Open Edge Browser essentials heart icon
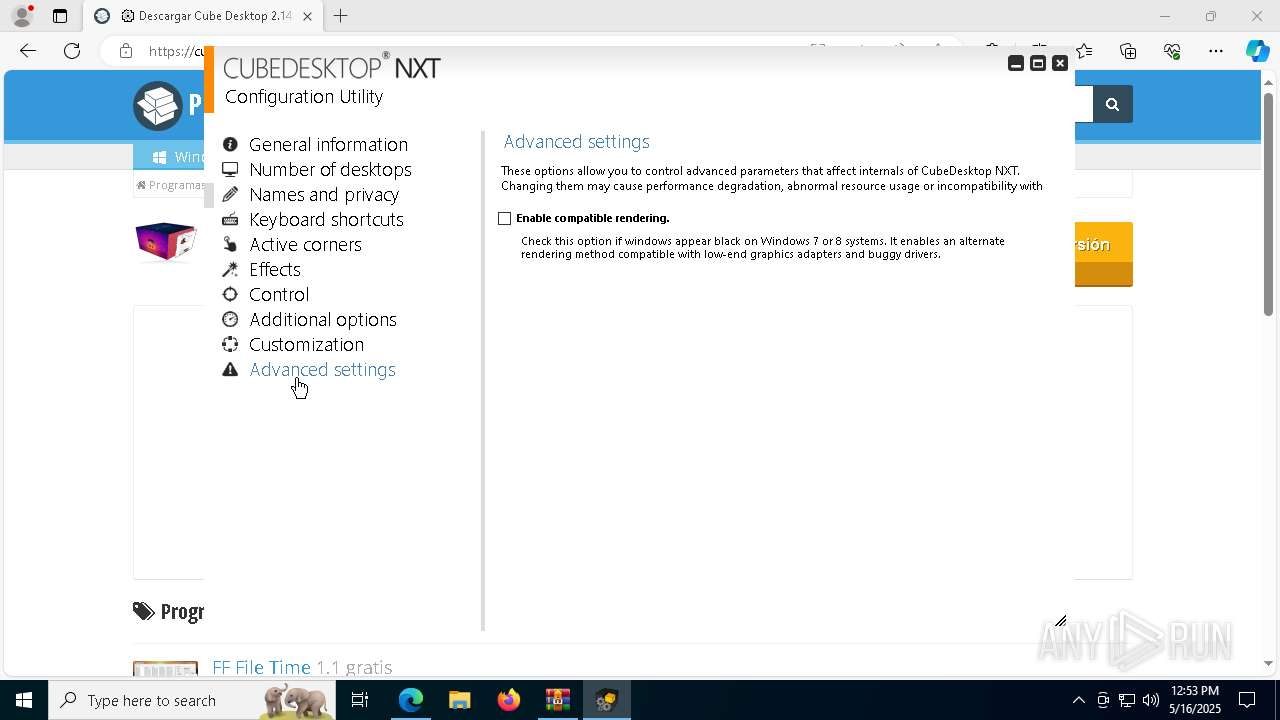Screen dimensions: 1280x720 pyautogui.click(x=1172, y=51)
